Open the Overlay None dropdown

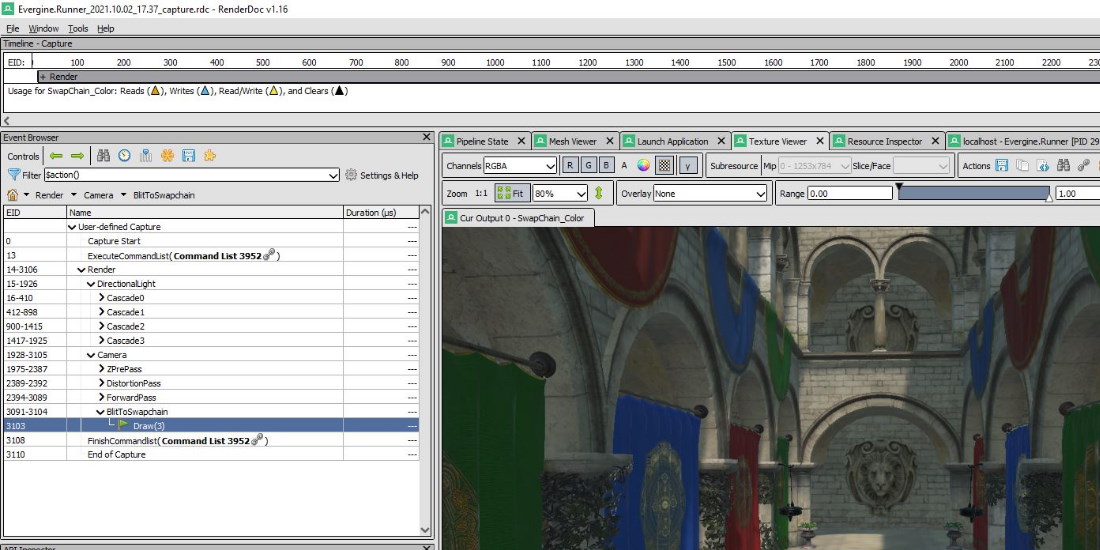click(x=709, y=193)
